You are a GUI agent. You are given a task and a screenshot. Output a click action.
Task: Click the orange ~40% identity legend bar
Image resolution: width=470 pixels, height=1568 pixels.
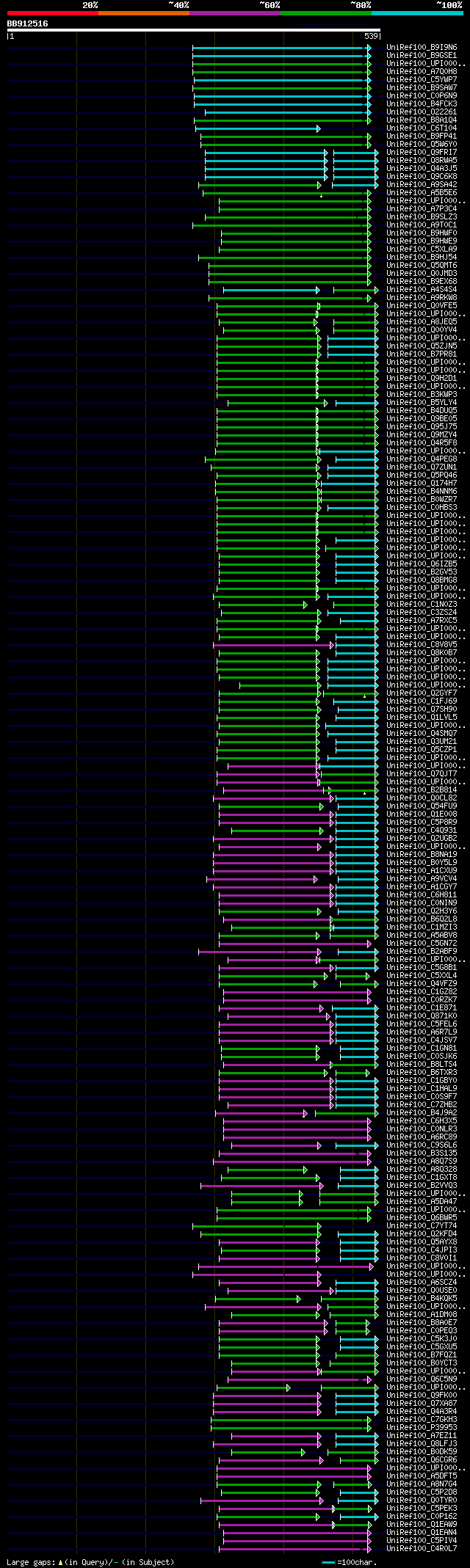(144, 13)
